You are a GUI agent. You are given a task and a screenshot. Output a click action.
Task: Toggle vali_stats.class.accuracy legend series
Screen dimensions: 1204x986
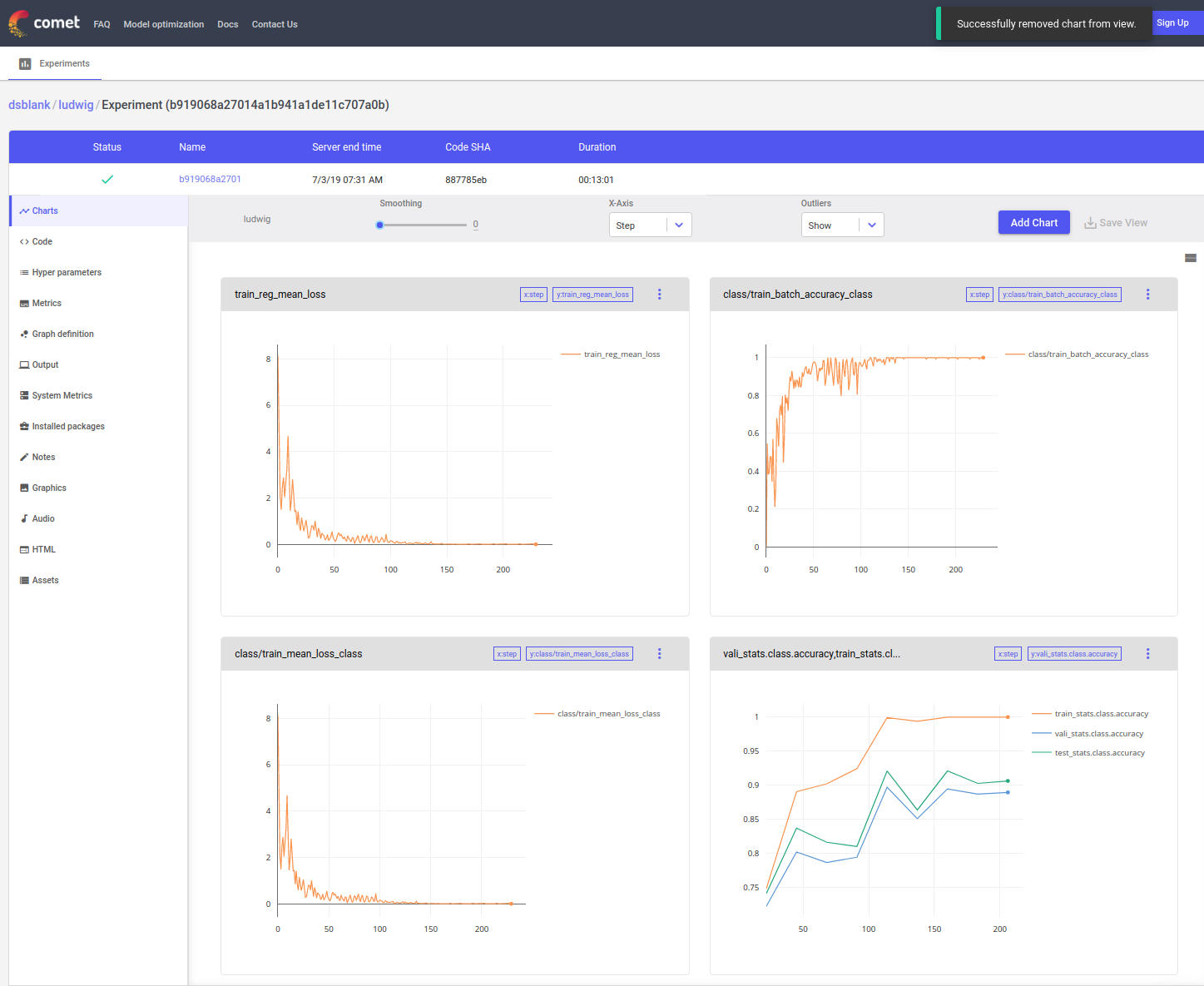pyautogui.click(x=1098, y=734)
